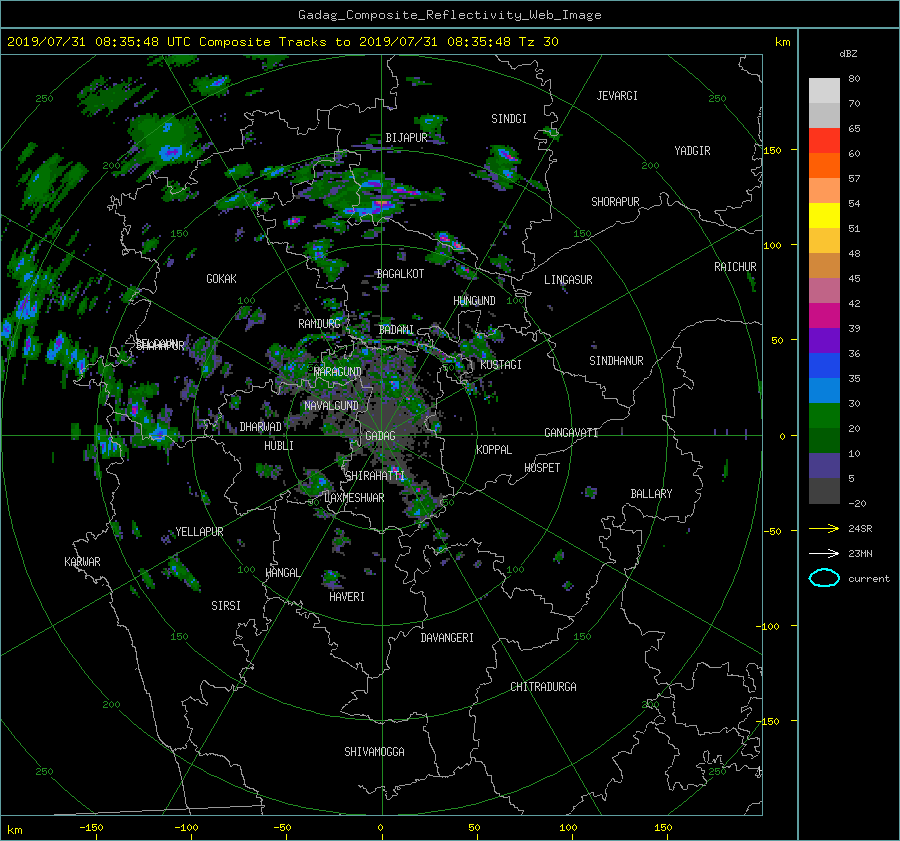Image resolution: width=900 pixels, height=841 pixels.
Task: Click the SHIRAHATTI city label
Action: (x=375, y=476)
